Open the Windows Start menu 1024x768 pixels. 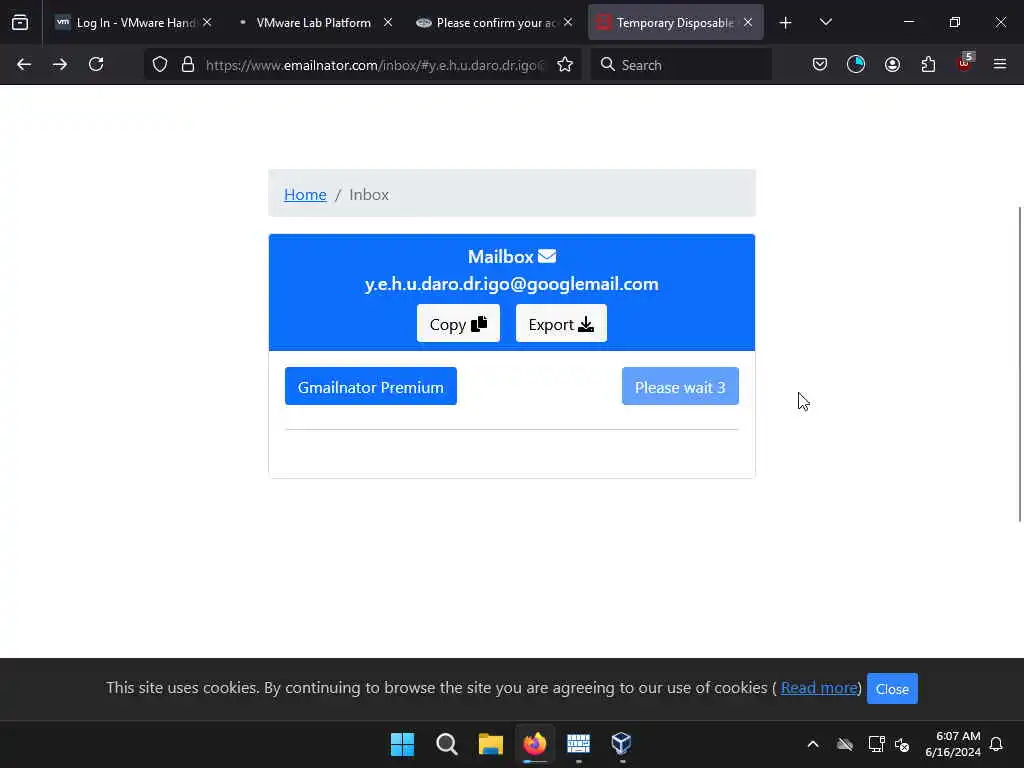402,744
